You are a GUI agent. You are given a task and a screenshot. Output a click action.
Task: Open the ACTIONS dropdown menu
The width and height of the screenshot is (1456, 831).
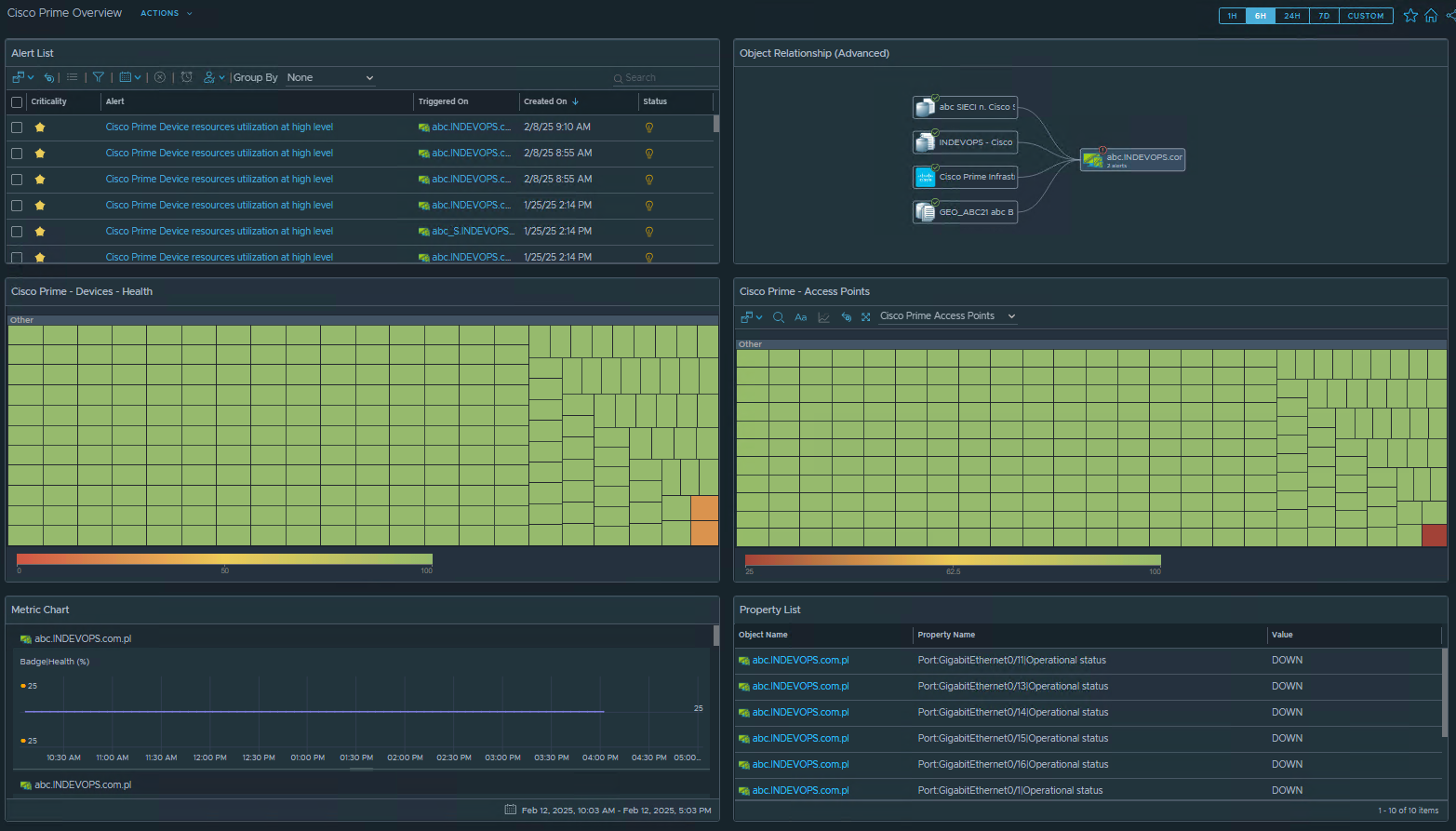coord(166,13)
